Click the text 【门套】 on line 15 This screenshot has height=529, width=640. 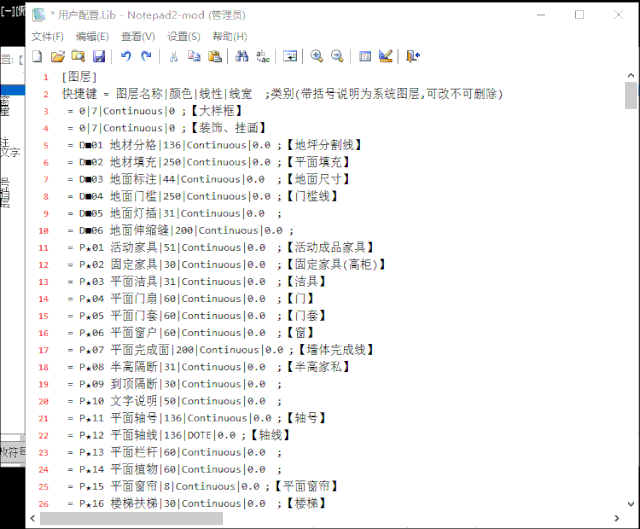306,316
